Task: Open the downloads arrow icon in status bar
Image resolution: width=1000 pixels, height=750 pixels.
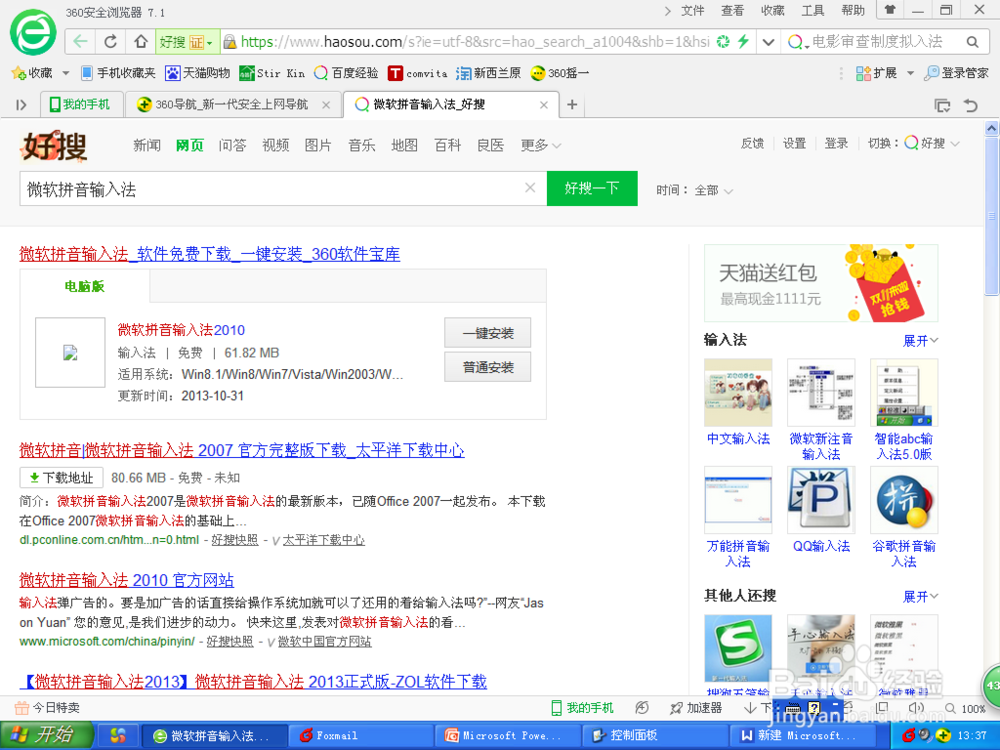Action: [751, 707]
